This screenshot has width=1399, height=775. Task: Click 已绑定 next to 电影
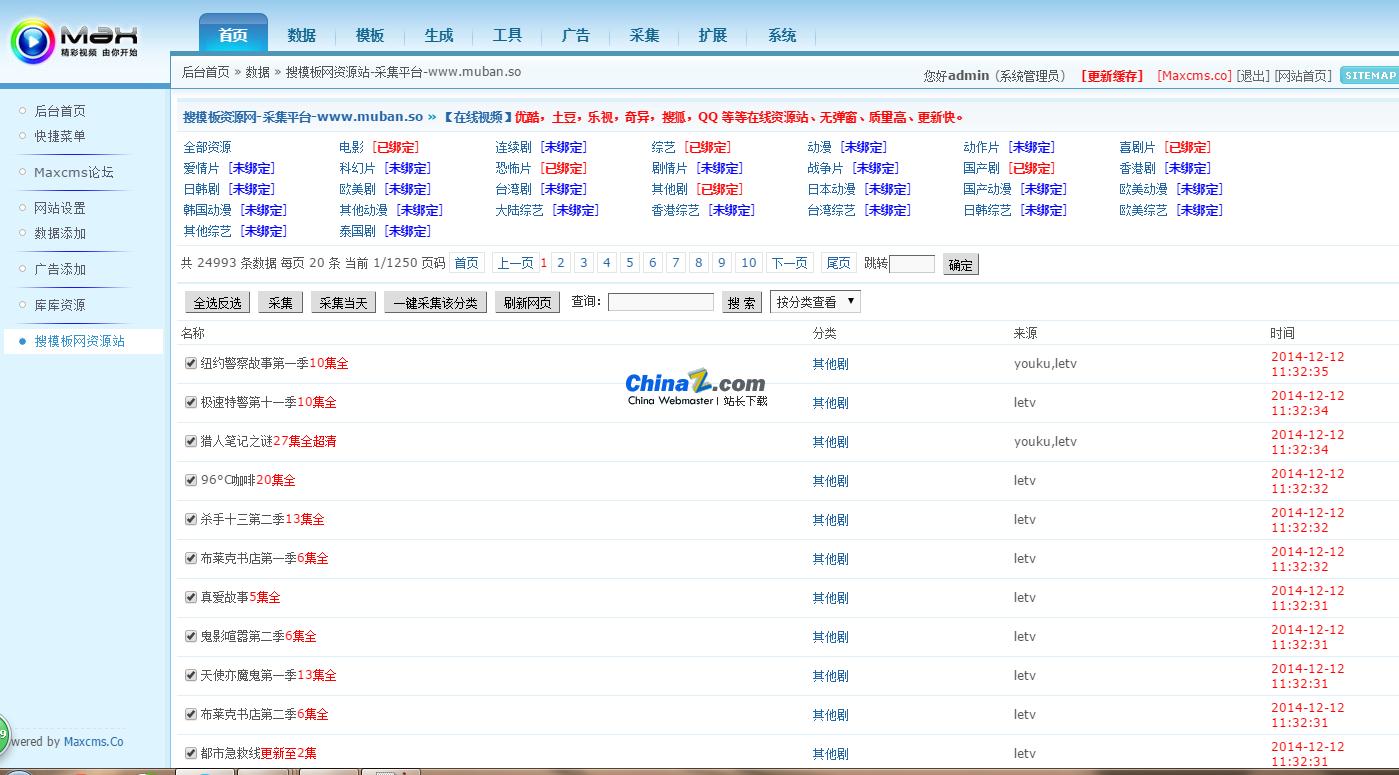(x=396, y=147)
